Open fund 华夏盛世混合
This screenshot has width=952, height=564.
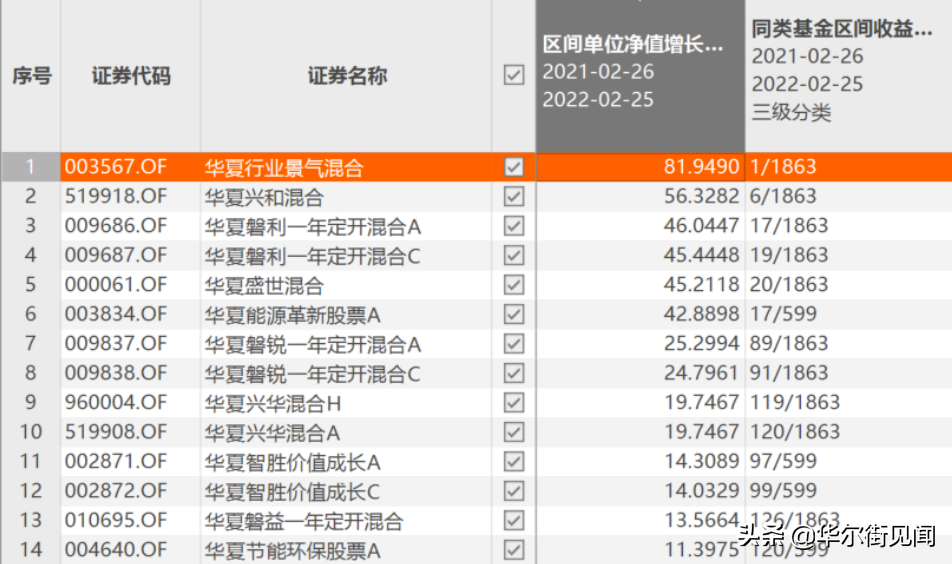coord(264,285)
